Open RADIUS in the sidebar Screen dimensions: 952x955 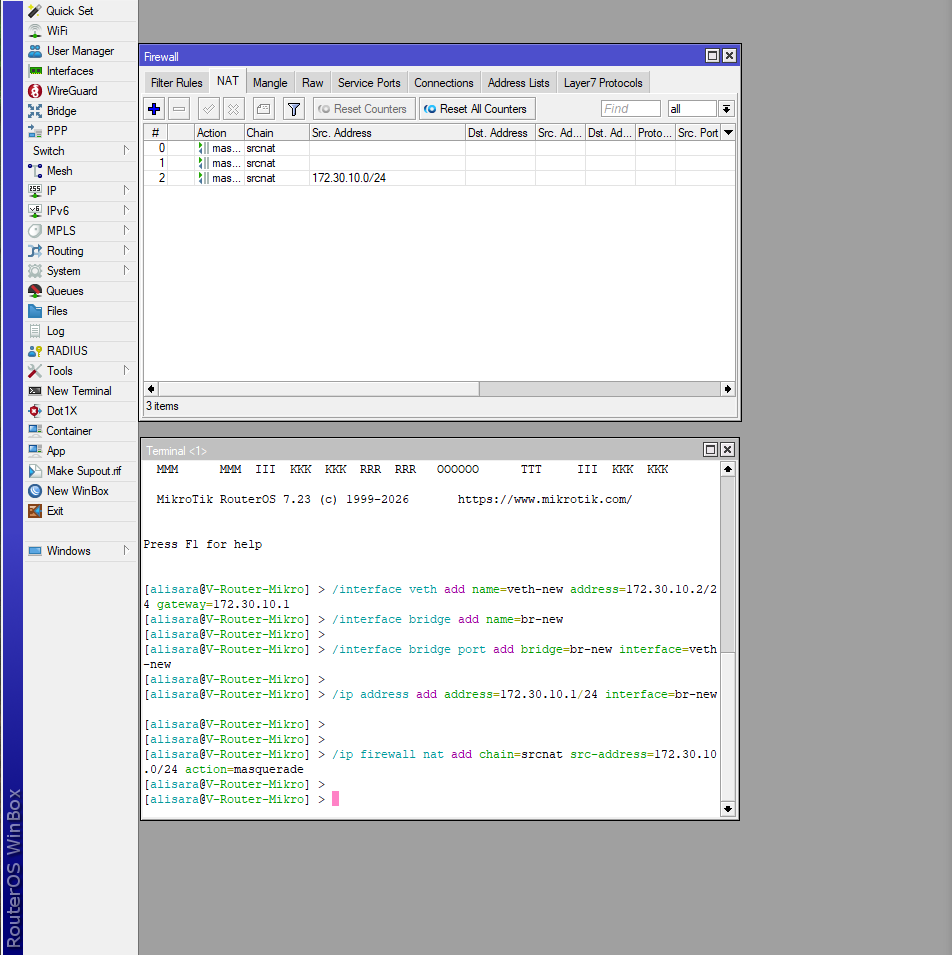pyautogui.click(x=80, y=351)
